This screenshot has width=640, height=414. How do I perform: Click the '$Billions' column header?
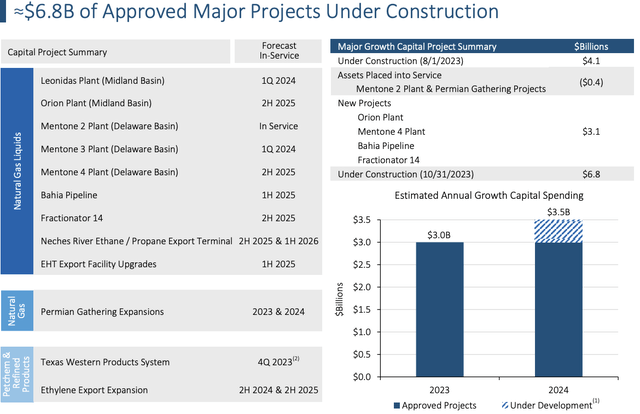(x=591, y=47)
